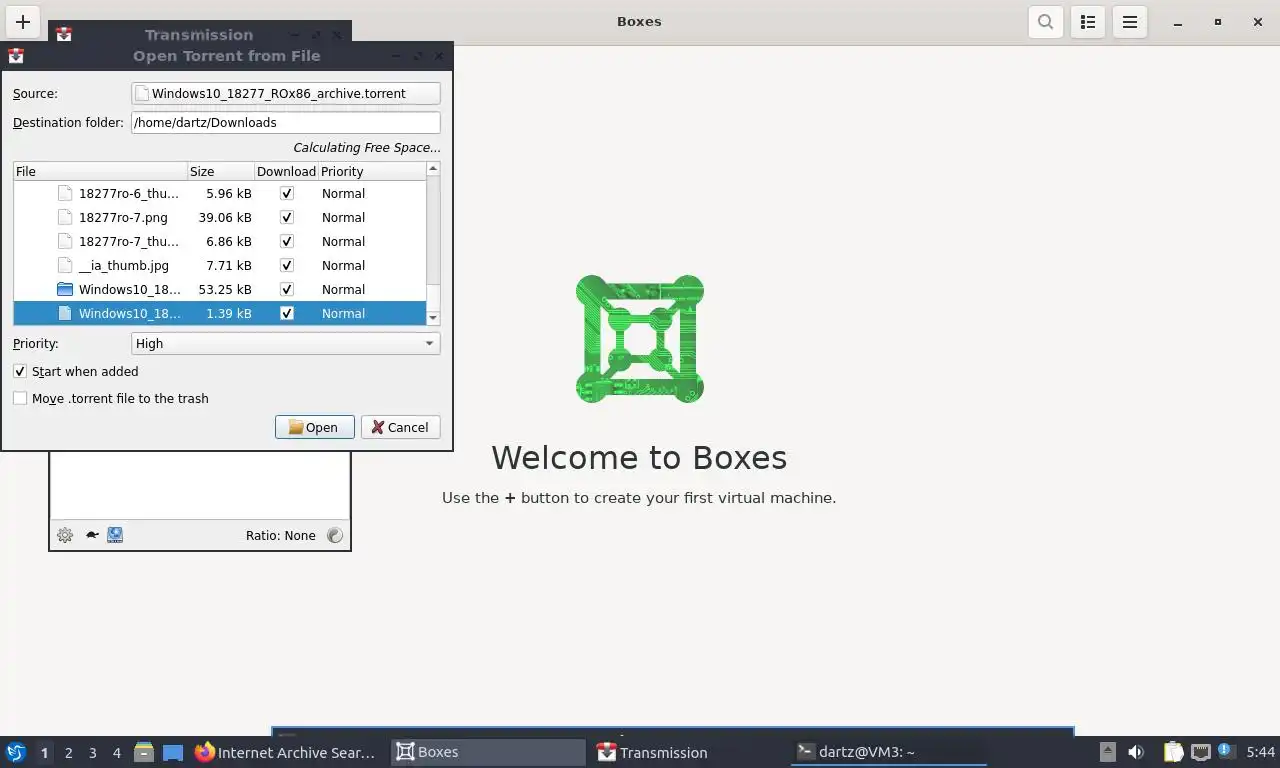The width and height of the screenshot is (1280, 768).
Task: Click the plus button in Boxes header
Action: click(x=23, y=21)
